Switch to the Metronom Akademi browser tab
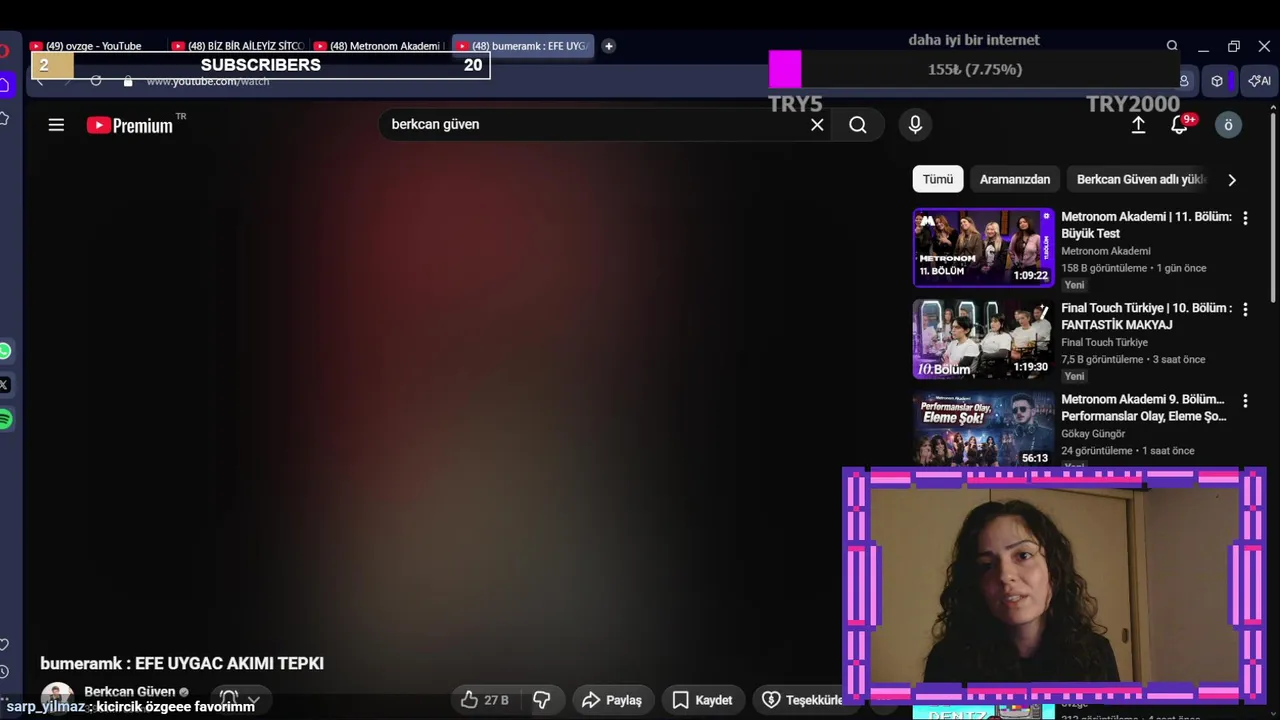Screen dimensions: 1280x720 tap(380, 46)
